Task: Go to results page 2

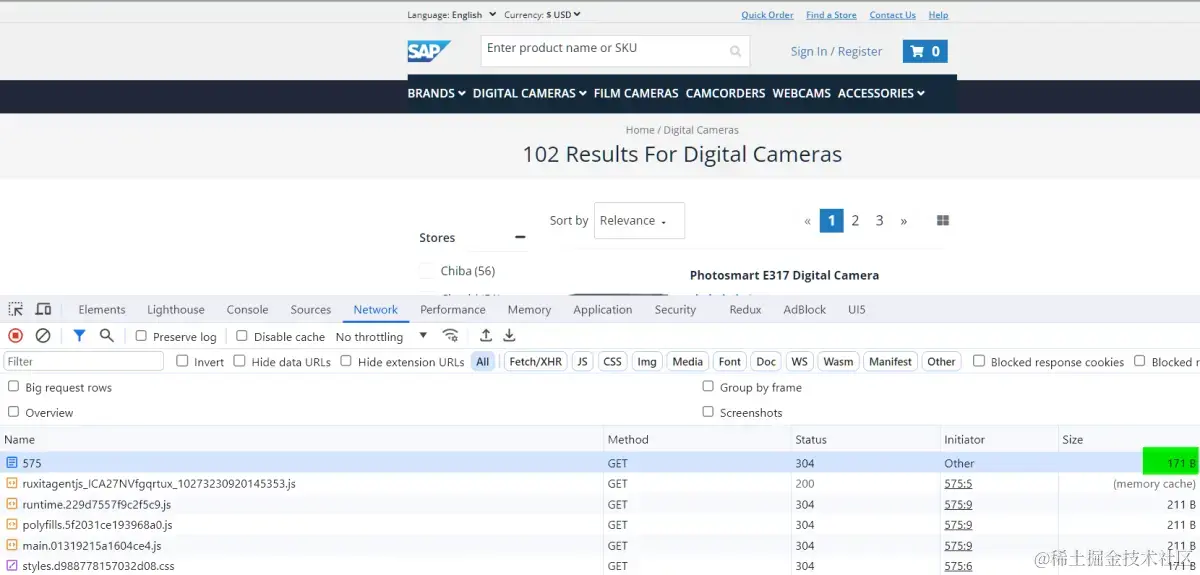Action: [x=855, y=221]
